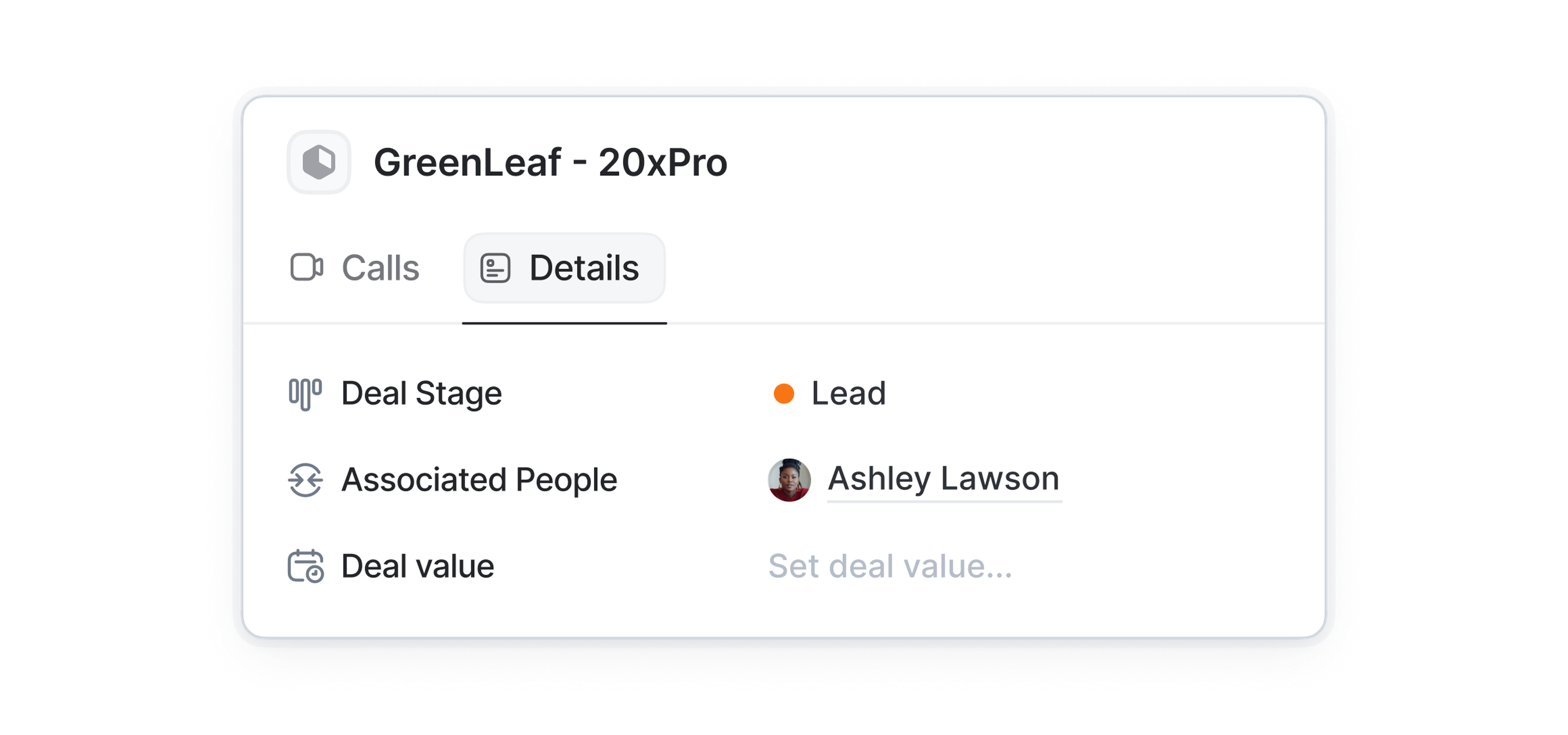This screenshot has width=1568, height=735.
Task: Click the Deal value calendar icon
Action: tap(305, 566)
